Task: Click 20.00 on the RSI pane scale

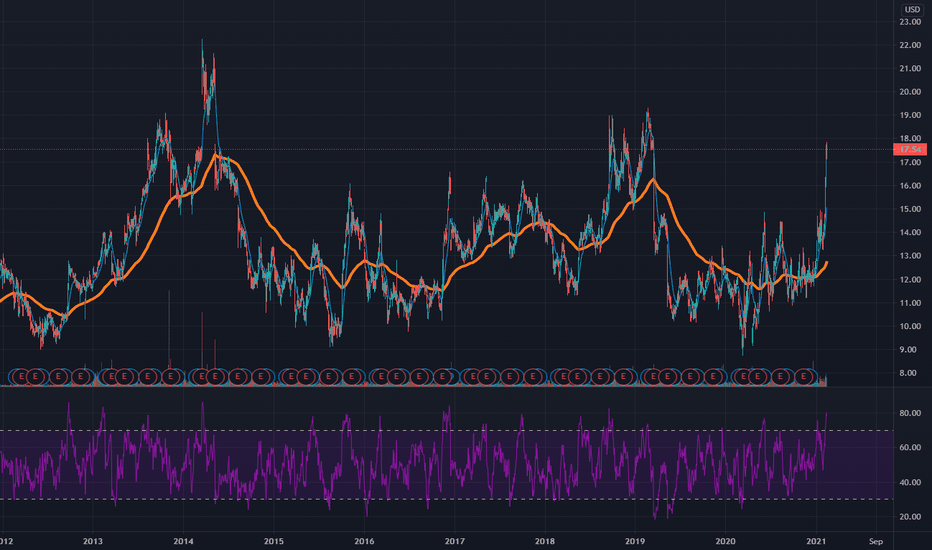Action: [910, 517]
